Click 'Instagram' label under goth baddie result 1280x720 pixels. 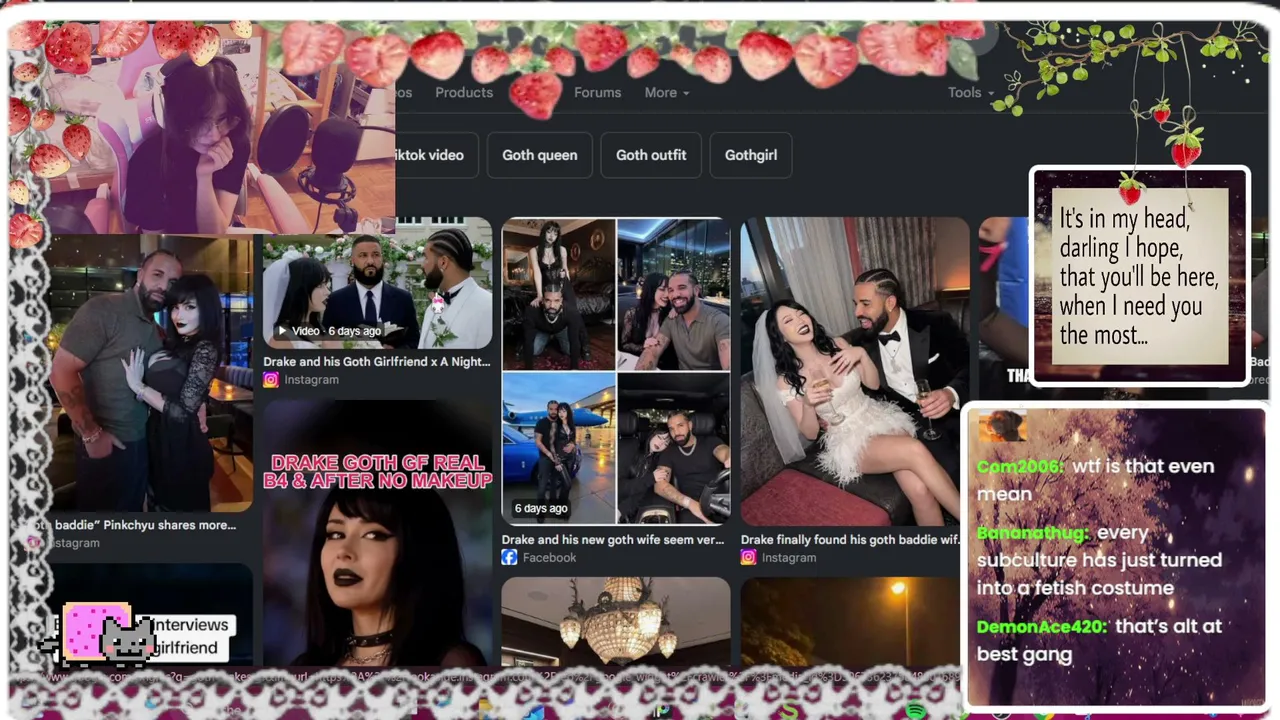(x=789, y=558)
